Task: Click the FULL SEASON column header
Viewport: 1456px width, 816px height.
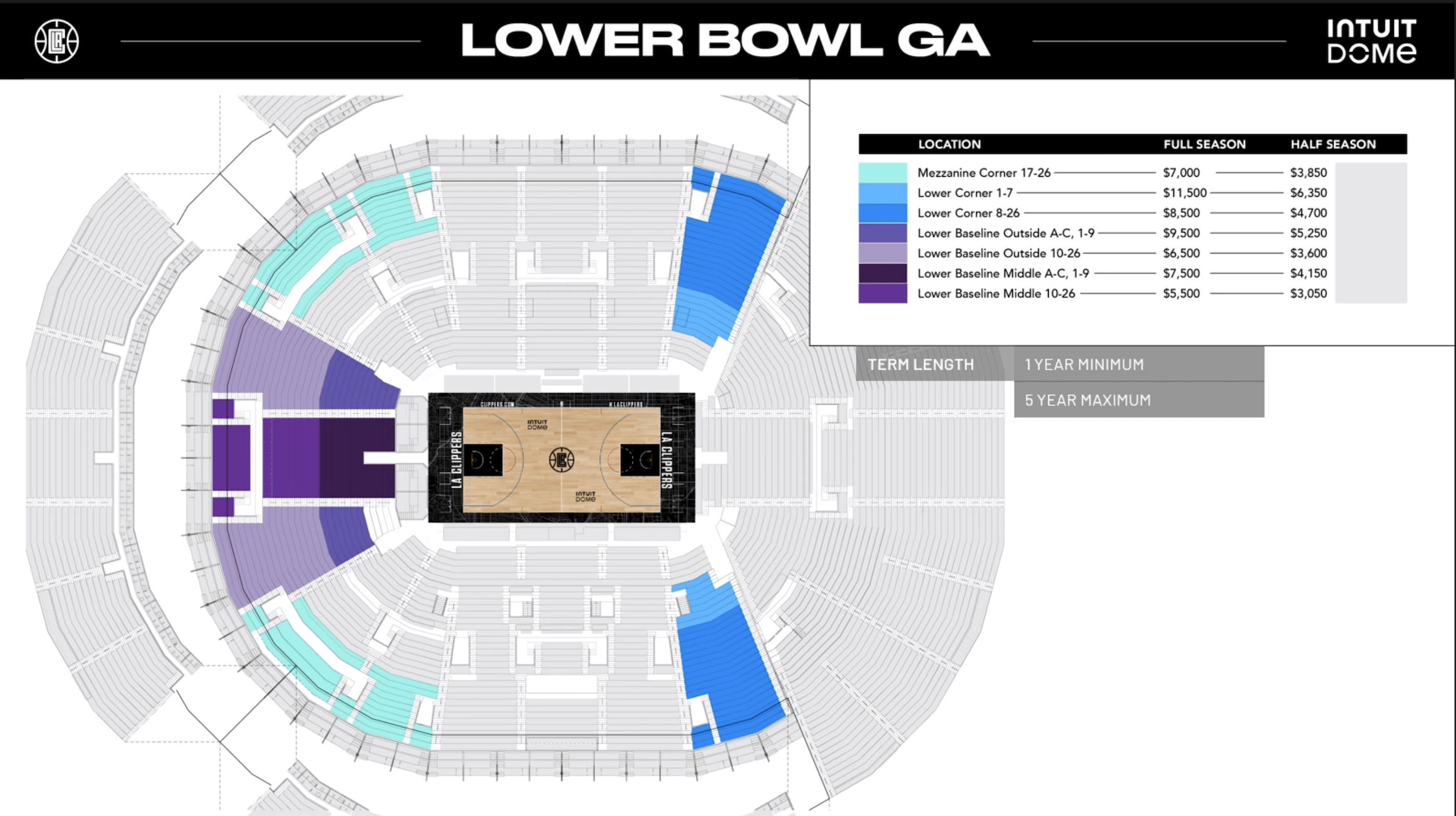Action: pos(1204,144)
